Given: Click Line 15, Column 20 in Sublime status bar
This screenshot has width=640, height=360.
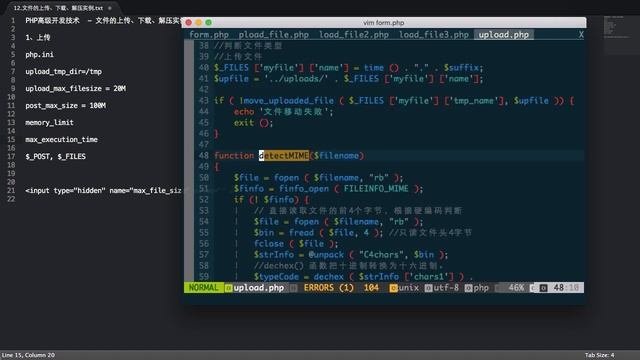Looking at the screenshot, I should coord(28,355).
